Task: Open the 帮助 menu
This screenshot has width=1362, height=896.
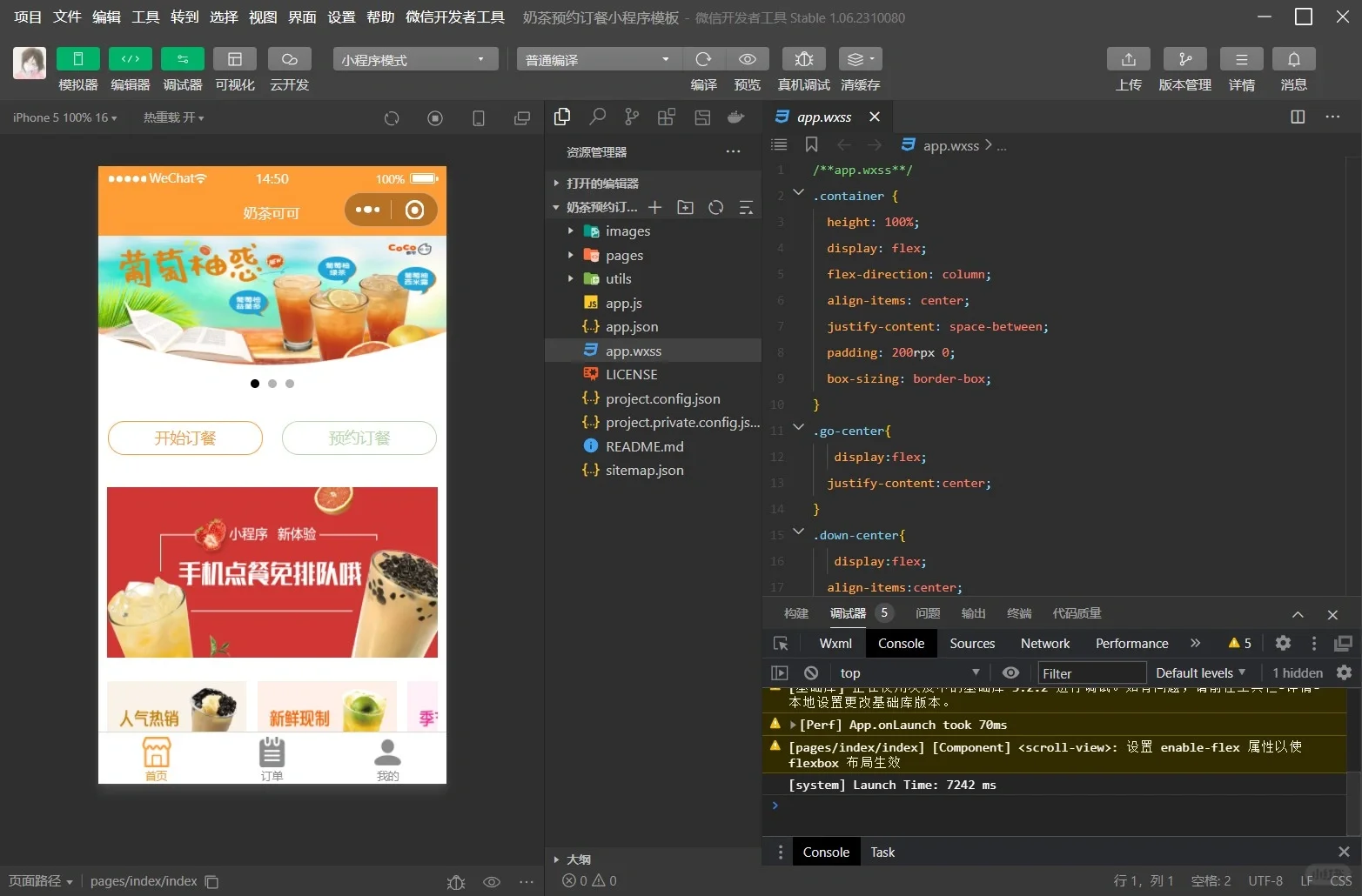Action: 380,17
